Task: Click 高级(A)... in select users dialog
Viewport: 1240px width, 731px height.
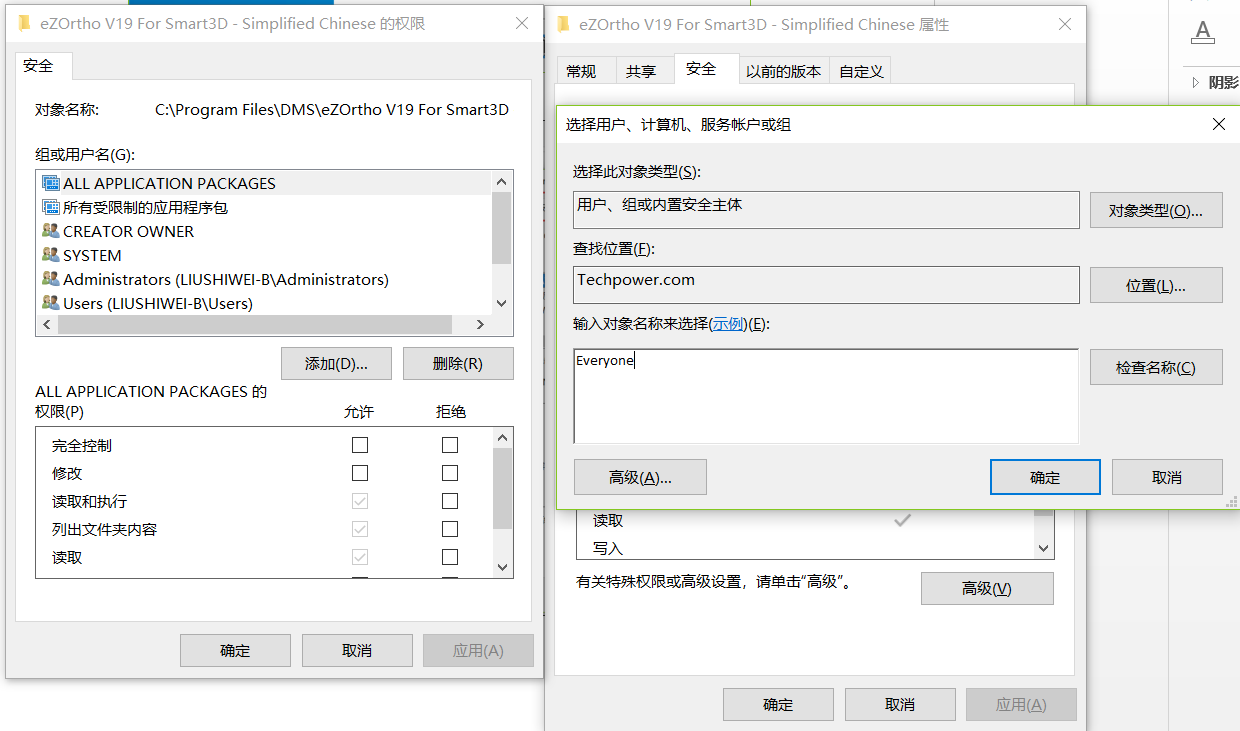Action: click(640, 477)
